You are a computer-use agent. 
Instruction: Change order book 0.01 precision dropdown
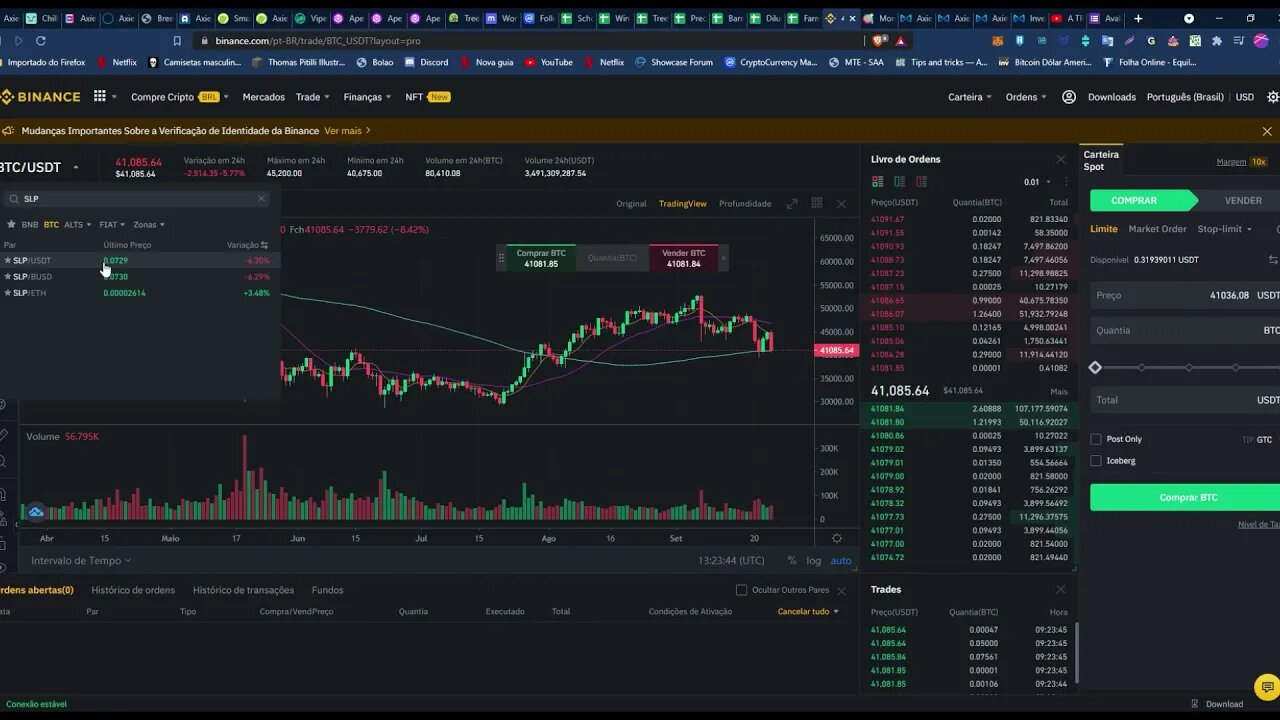[1037, 182]
